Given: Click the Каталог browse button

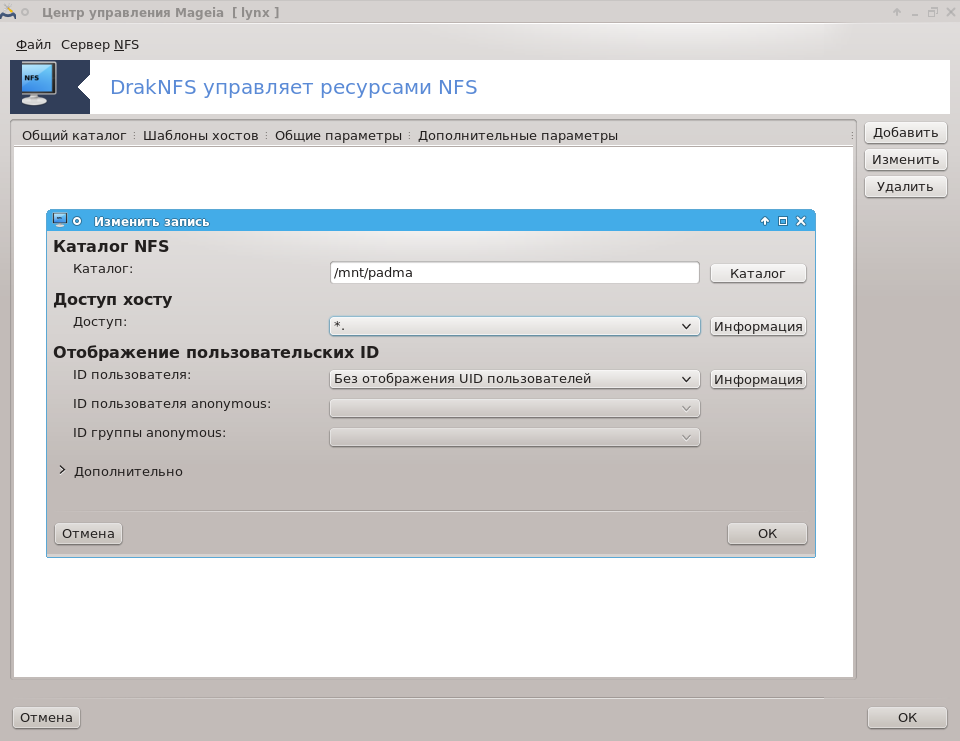Looking at the screenshot, I should (x=758, y=273).
